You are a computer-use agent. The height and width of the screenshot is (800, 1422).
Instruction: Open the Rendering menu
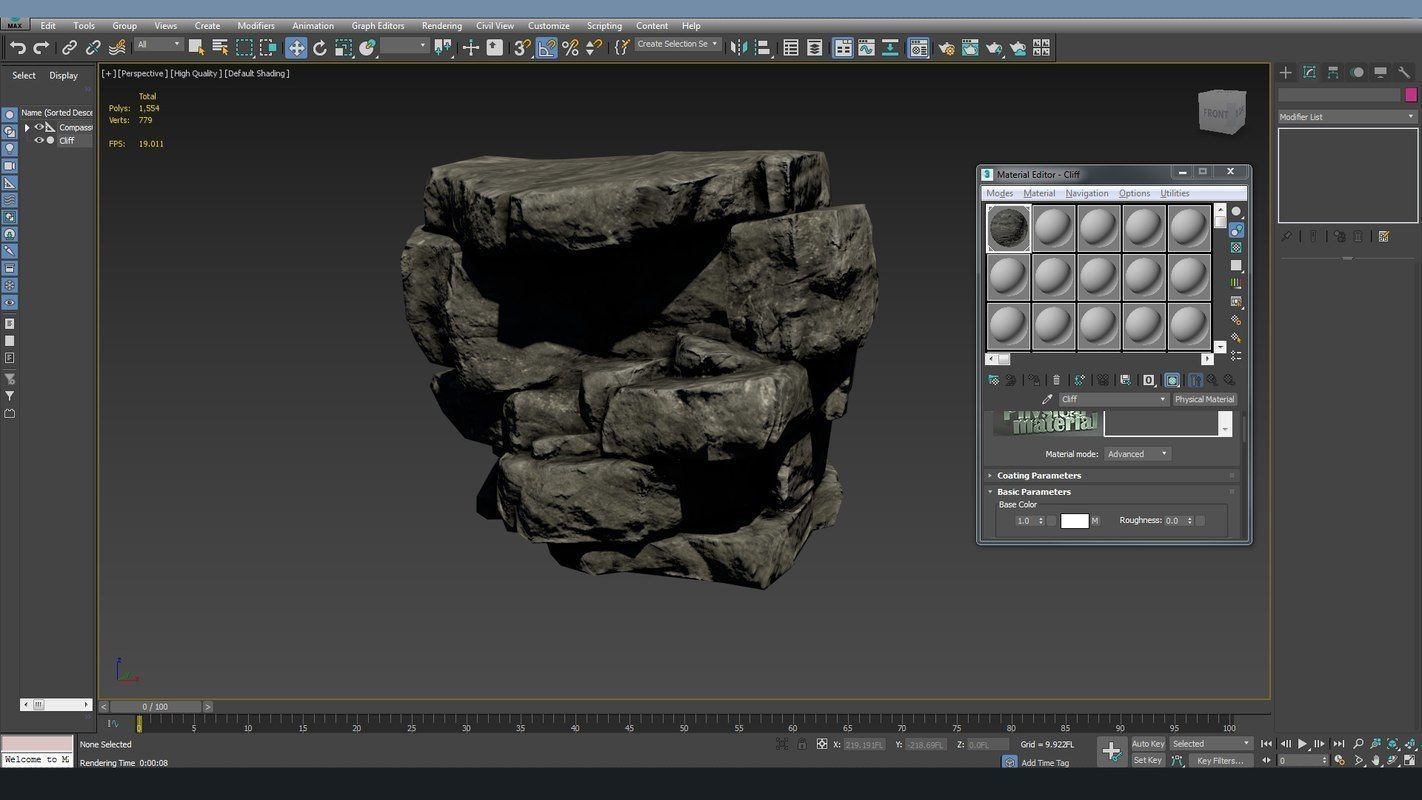pyautogui.click(x=441, y=26)
